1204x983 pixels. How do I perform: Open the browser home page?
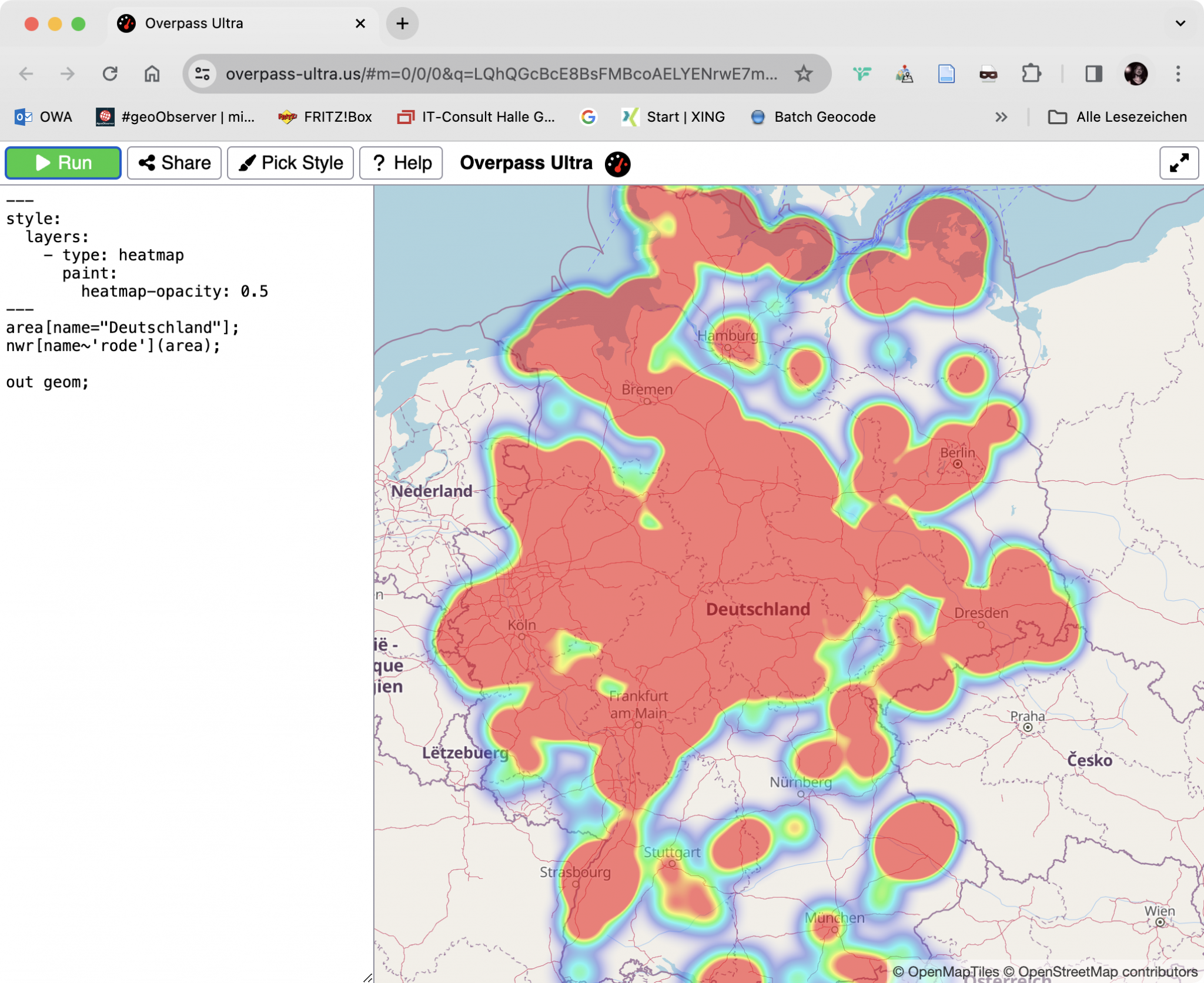coord(152,73)
